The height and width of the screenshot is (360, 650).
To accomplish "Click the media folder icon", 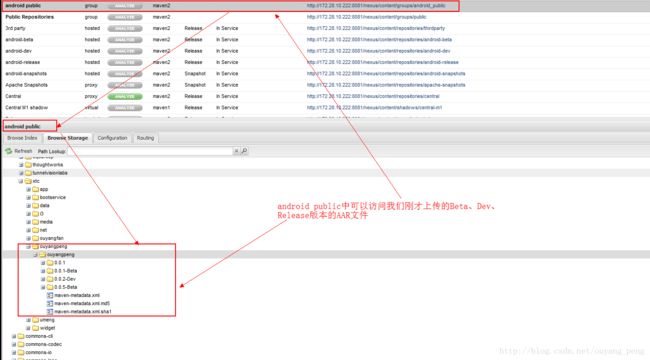I will 36,222.
